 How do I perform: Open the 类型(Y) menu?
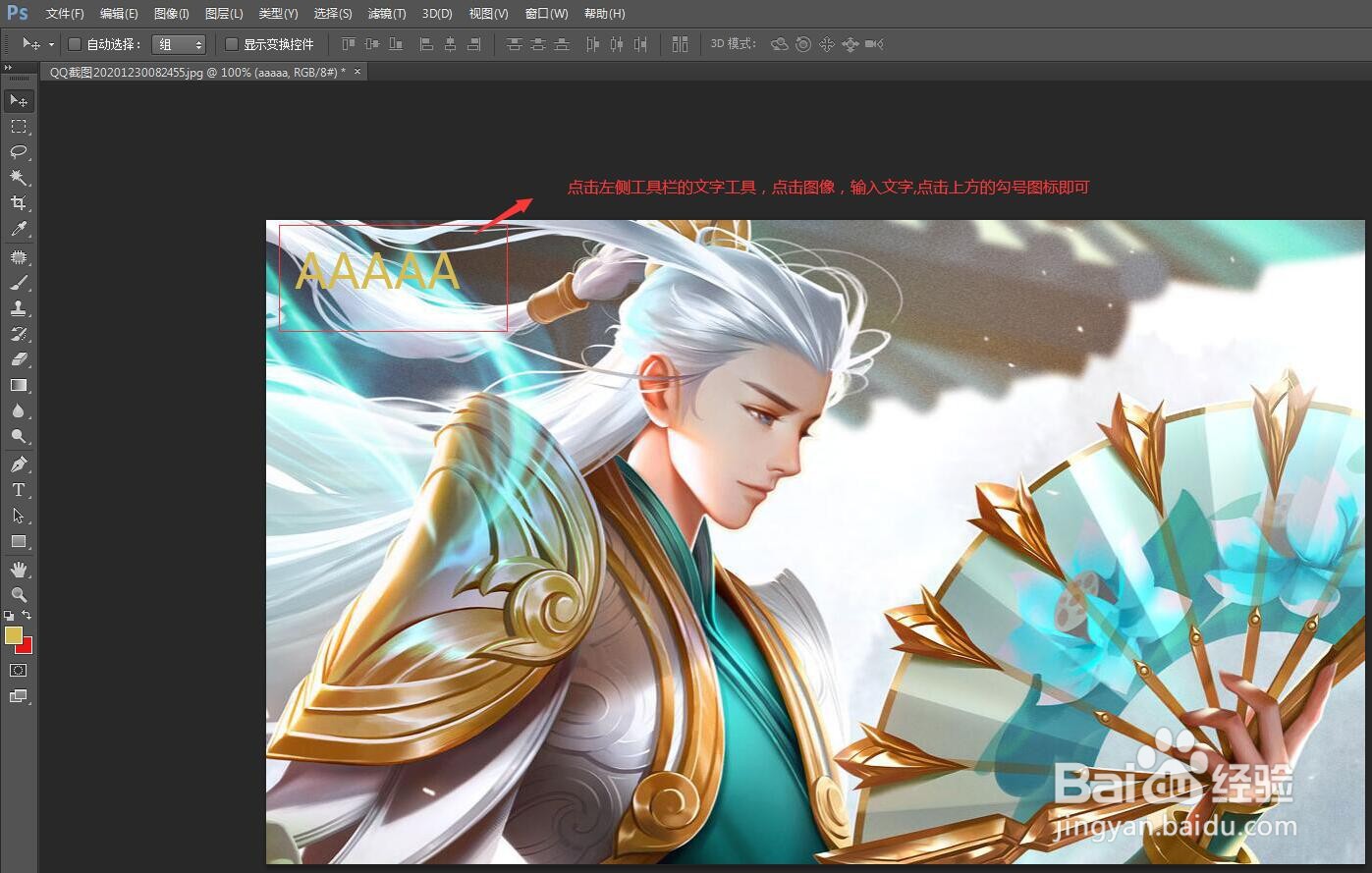[x=278, y=14]
